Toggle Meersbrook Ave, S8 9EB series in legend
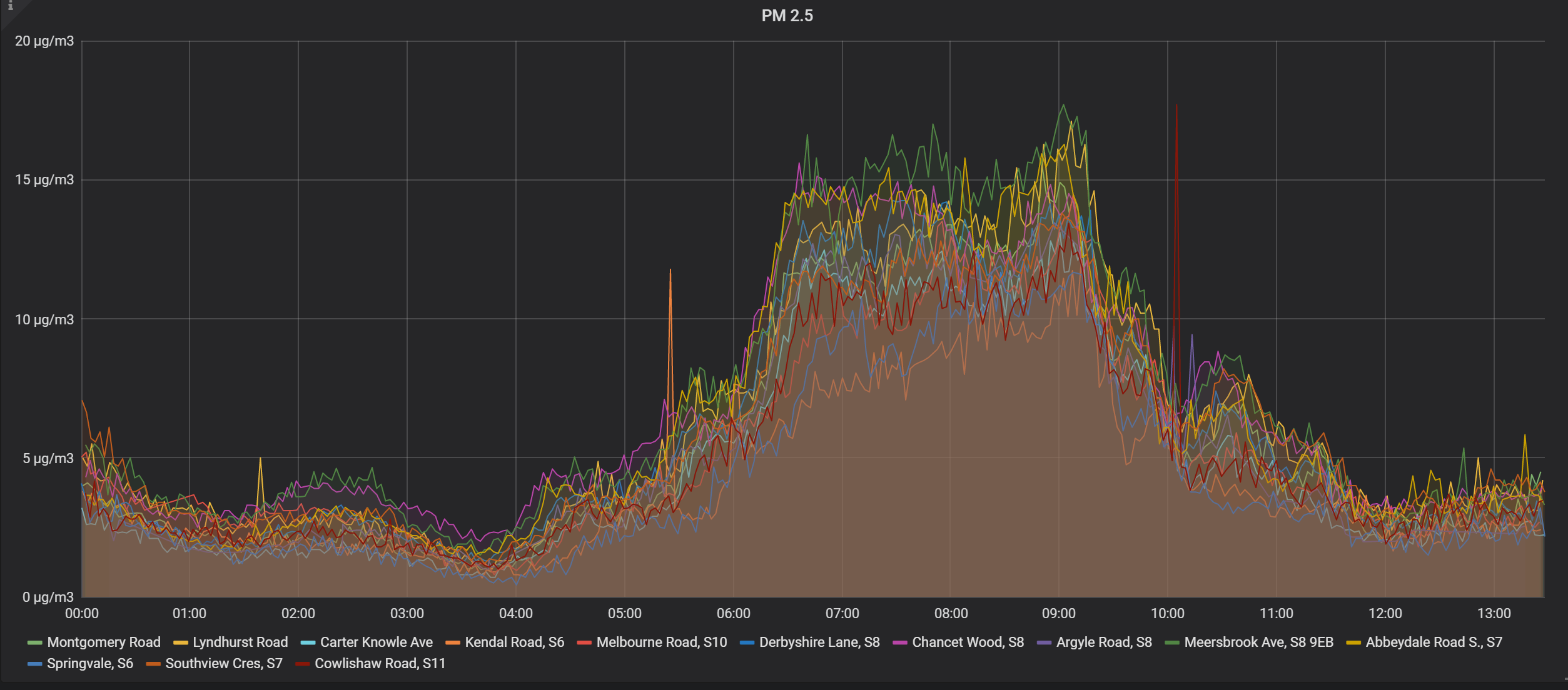 (1259, 642)
